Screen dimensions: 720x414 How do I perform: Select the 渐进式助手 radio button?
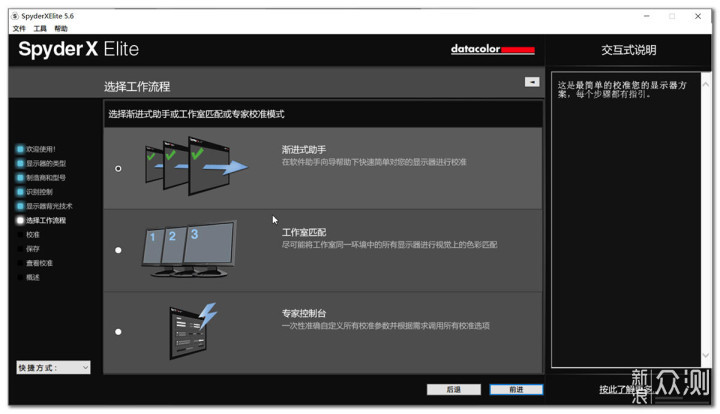pyautogui.click(x=118, y=168)
